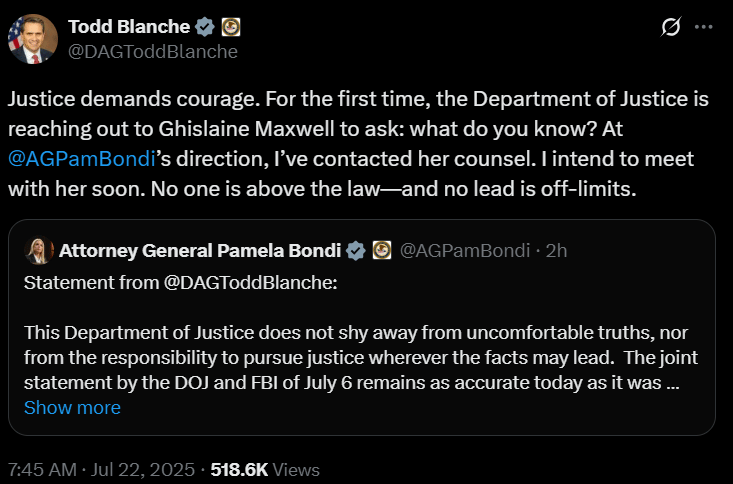Click the 2h timestamp on quoted post
Image resolution: width=733 pixels, height=484 pixels.
tap(555, 250)
